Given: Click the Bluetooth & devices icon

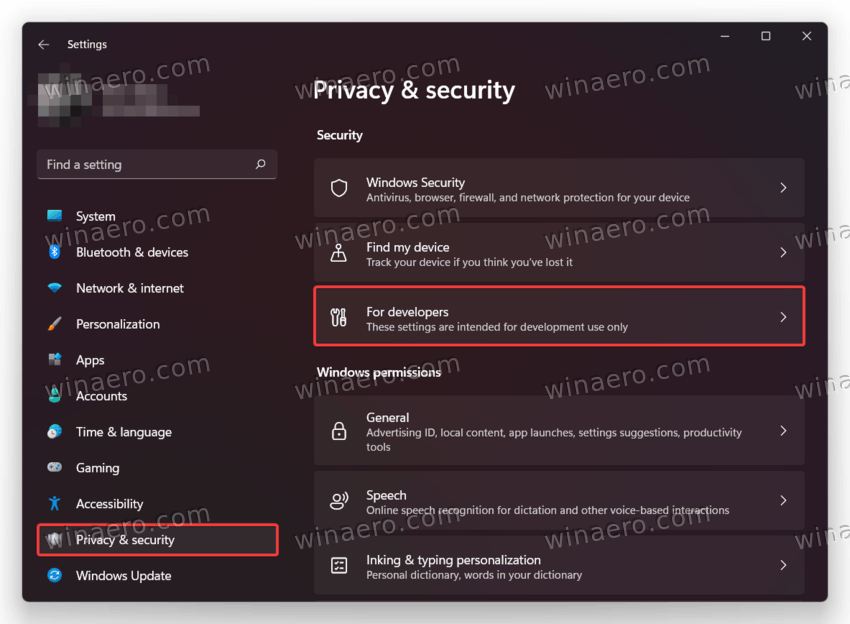Looking at the screenshot, I should [x=55, y=252].
